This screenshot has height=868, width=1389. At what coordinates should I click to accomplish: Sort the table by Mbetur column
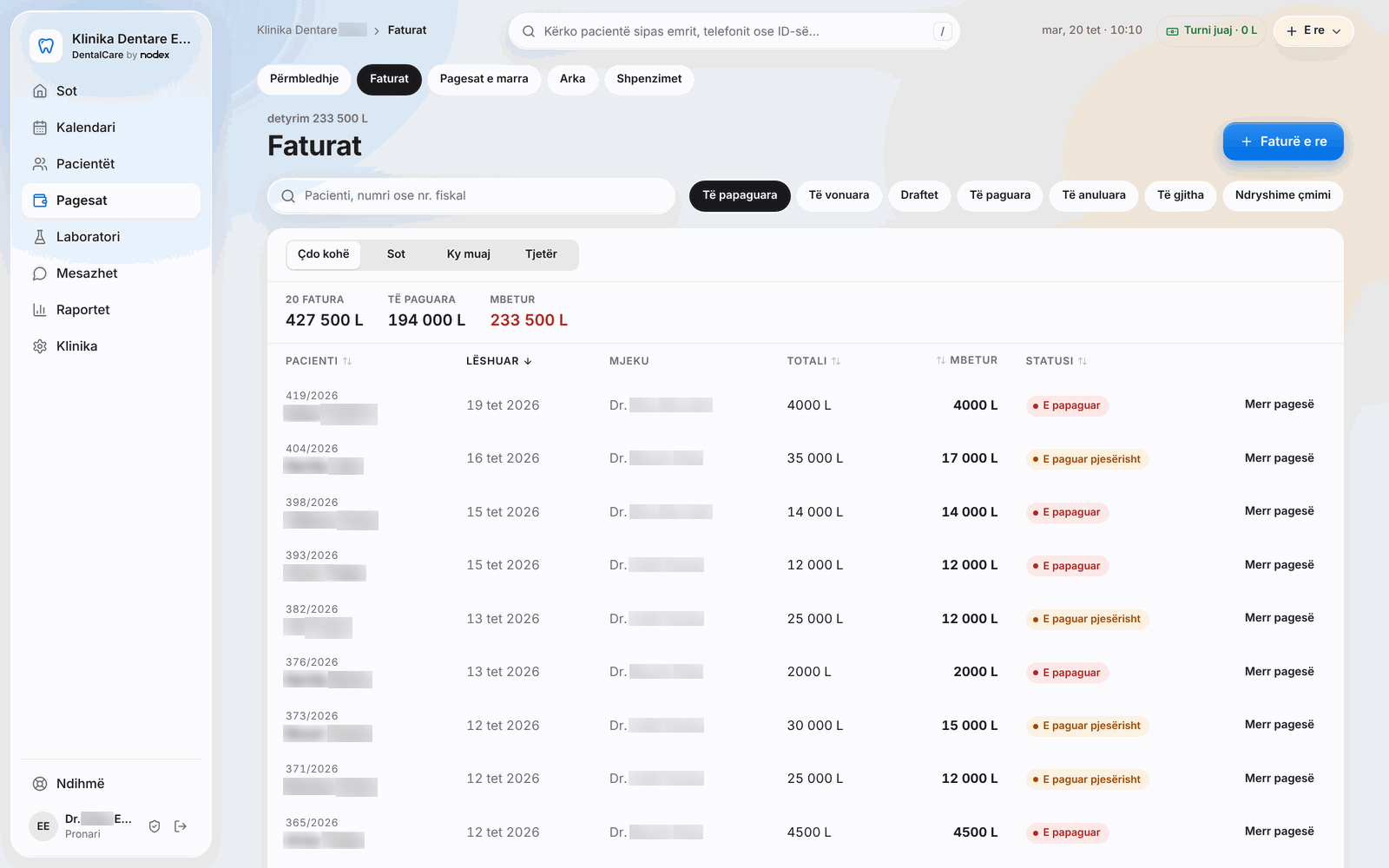[x=966, y=360]
